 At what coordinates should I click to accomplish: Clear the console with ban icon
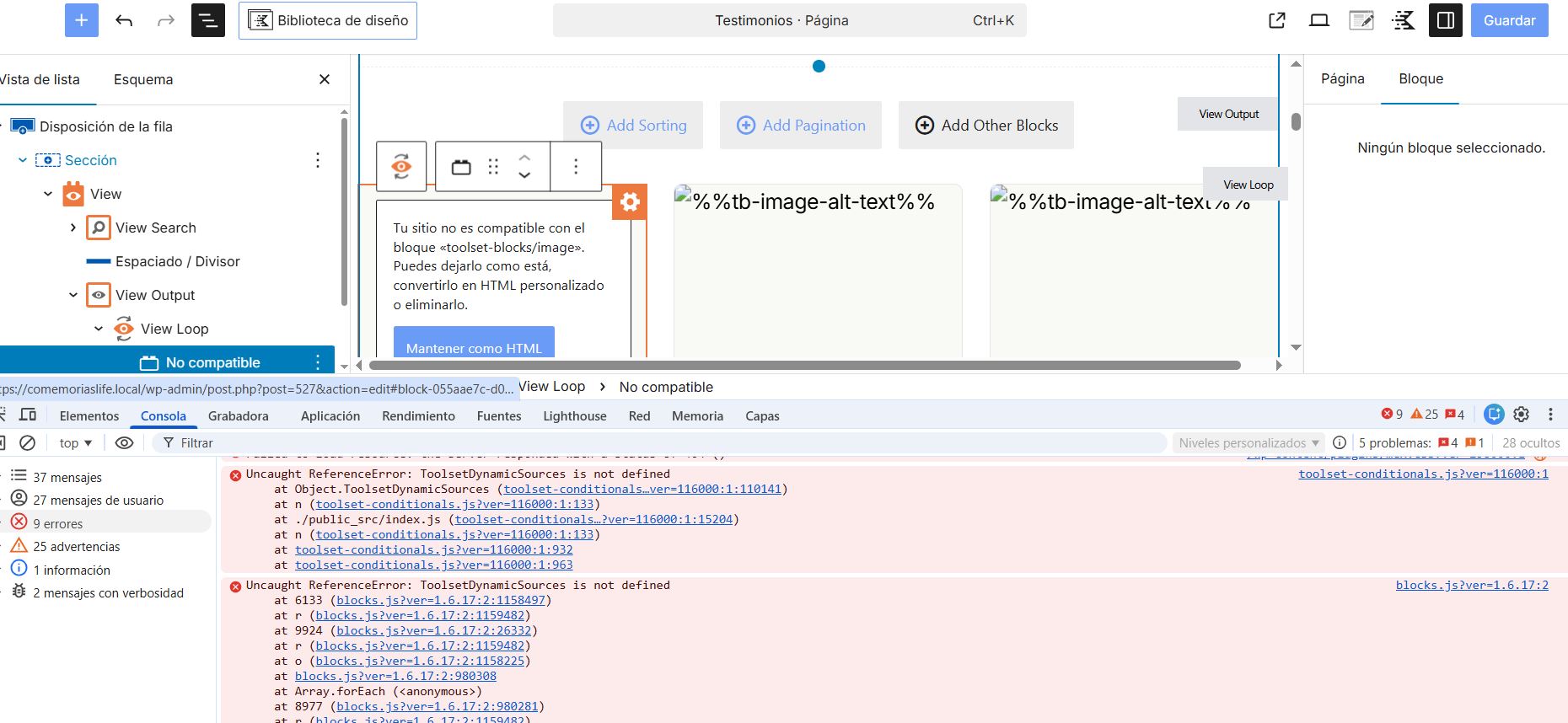tap(27, 442)
